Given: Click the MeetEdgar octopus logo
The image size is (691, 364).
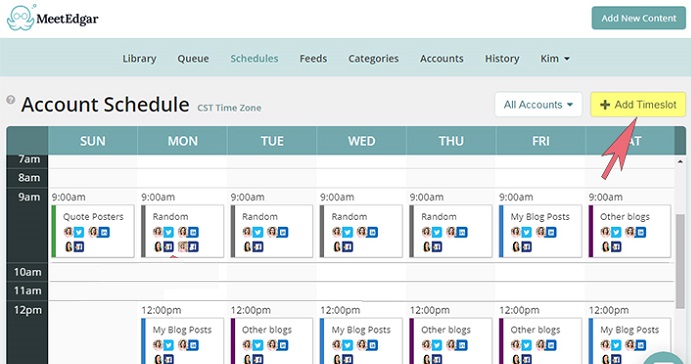Looking at the screenshot, I should 21,18.
